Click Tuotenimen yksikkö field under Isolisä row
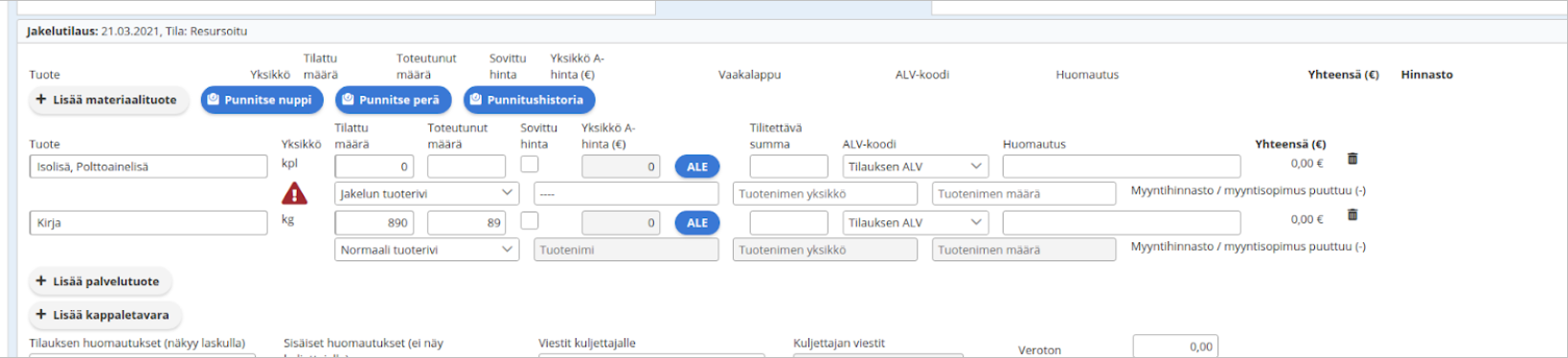 (x=825, y=193)
